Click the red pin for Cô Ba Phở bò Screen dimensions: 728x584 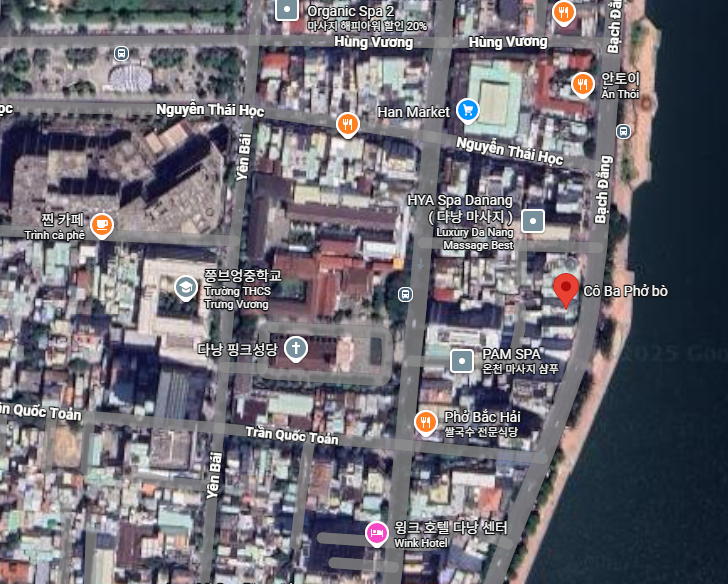[565, 289]
